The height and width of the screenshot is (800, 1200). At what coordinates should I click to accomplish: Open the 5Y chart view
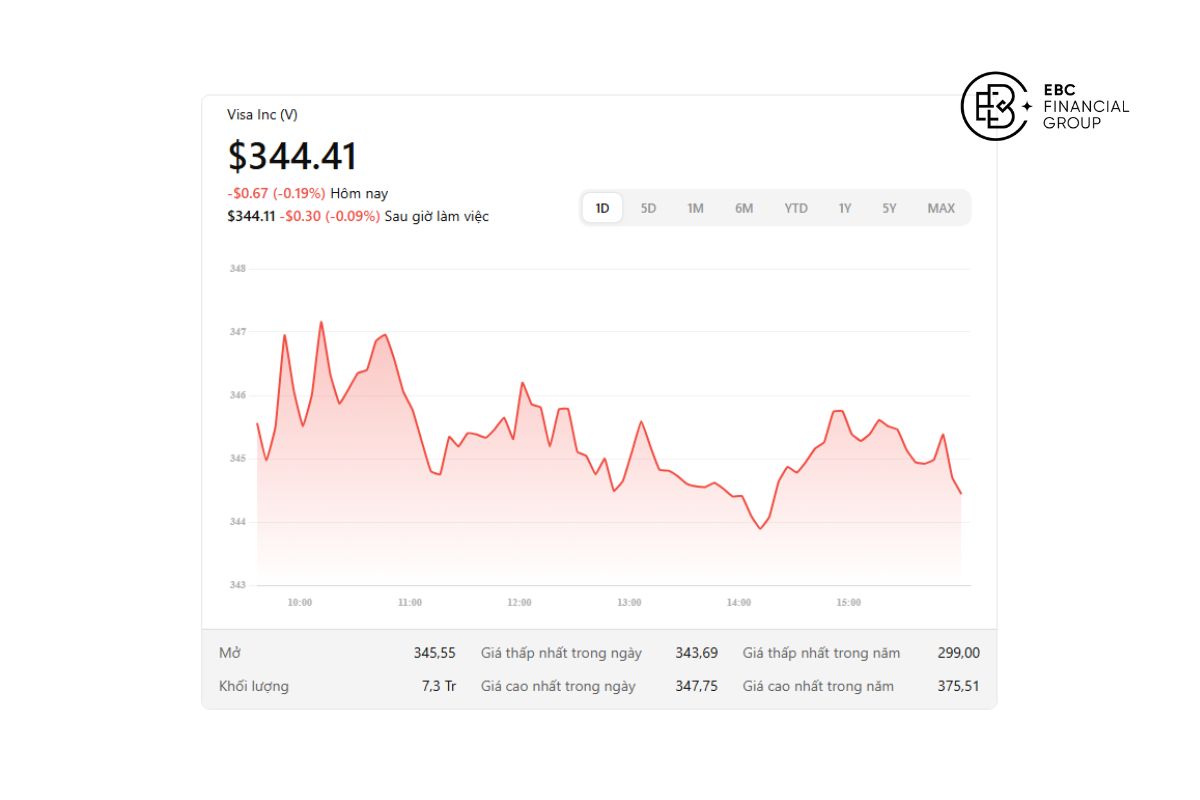coord(889,208)
